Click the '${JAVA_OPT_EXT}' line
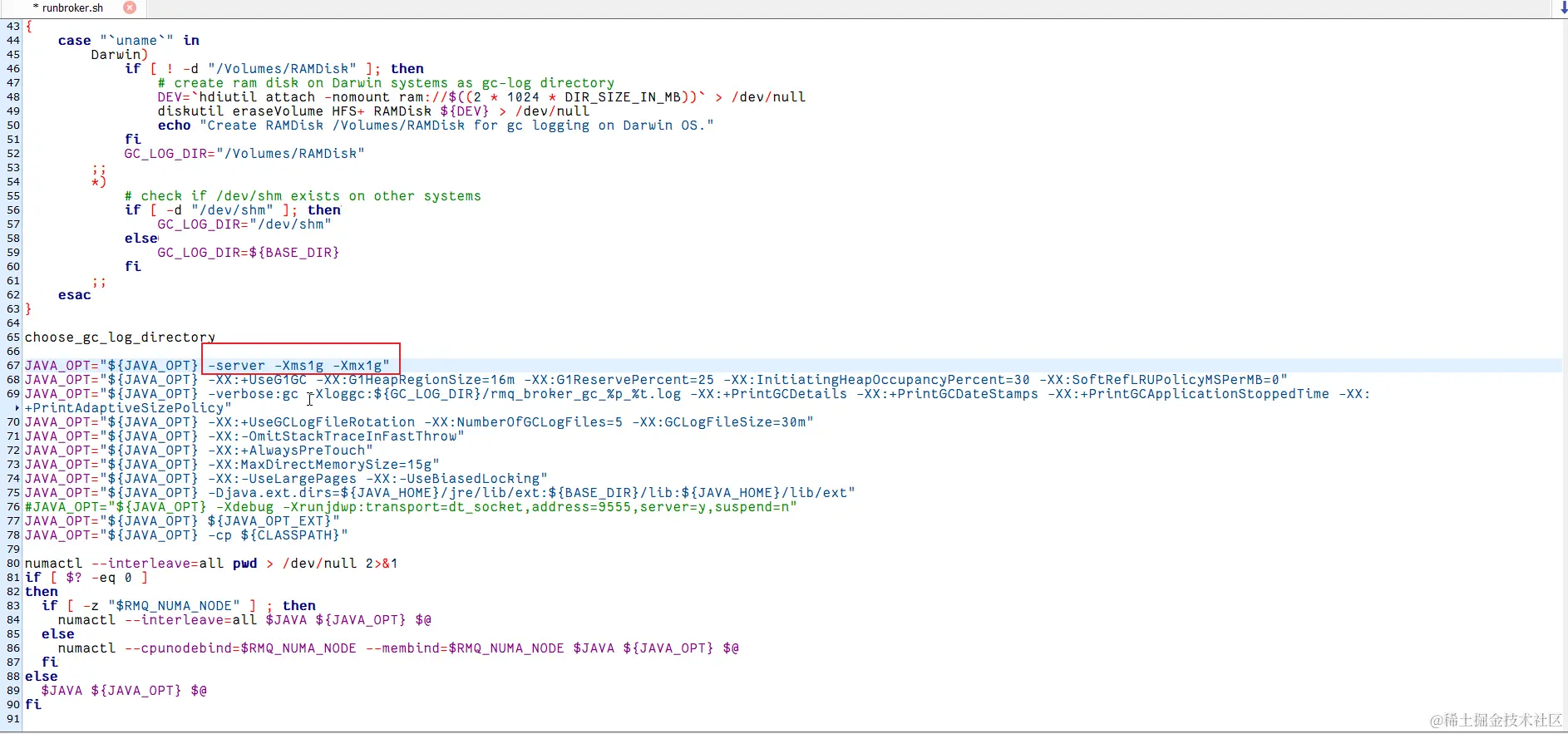1568x734 pixels. pyautogui.click(x=182, y=520)
